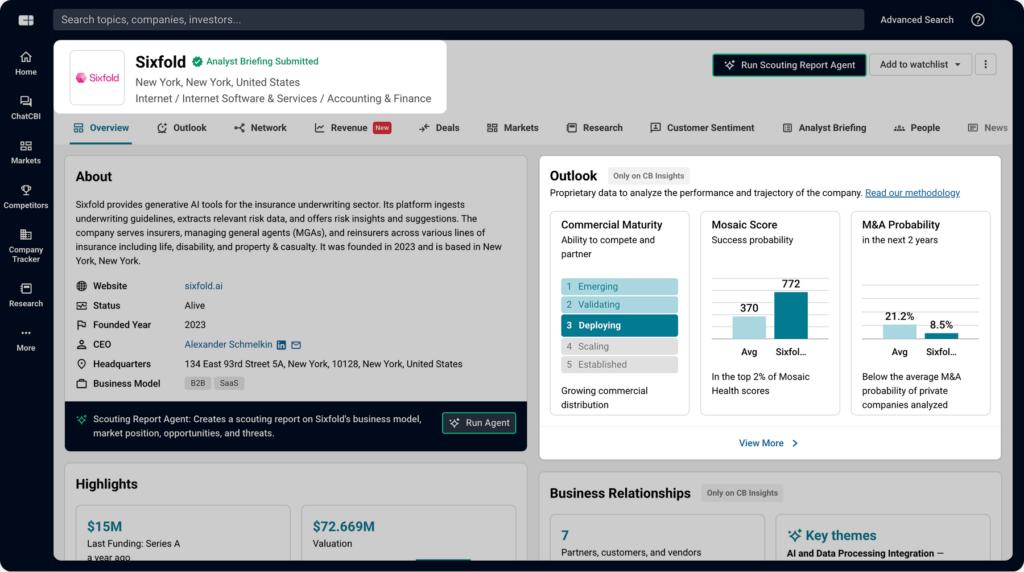The image size is (1024, 572).
Task: Click the CB Insights logo
Action: pos(26,20)
